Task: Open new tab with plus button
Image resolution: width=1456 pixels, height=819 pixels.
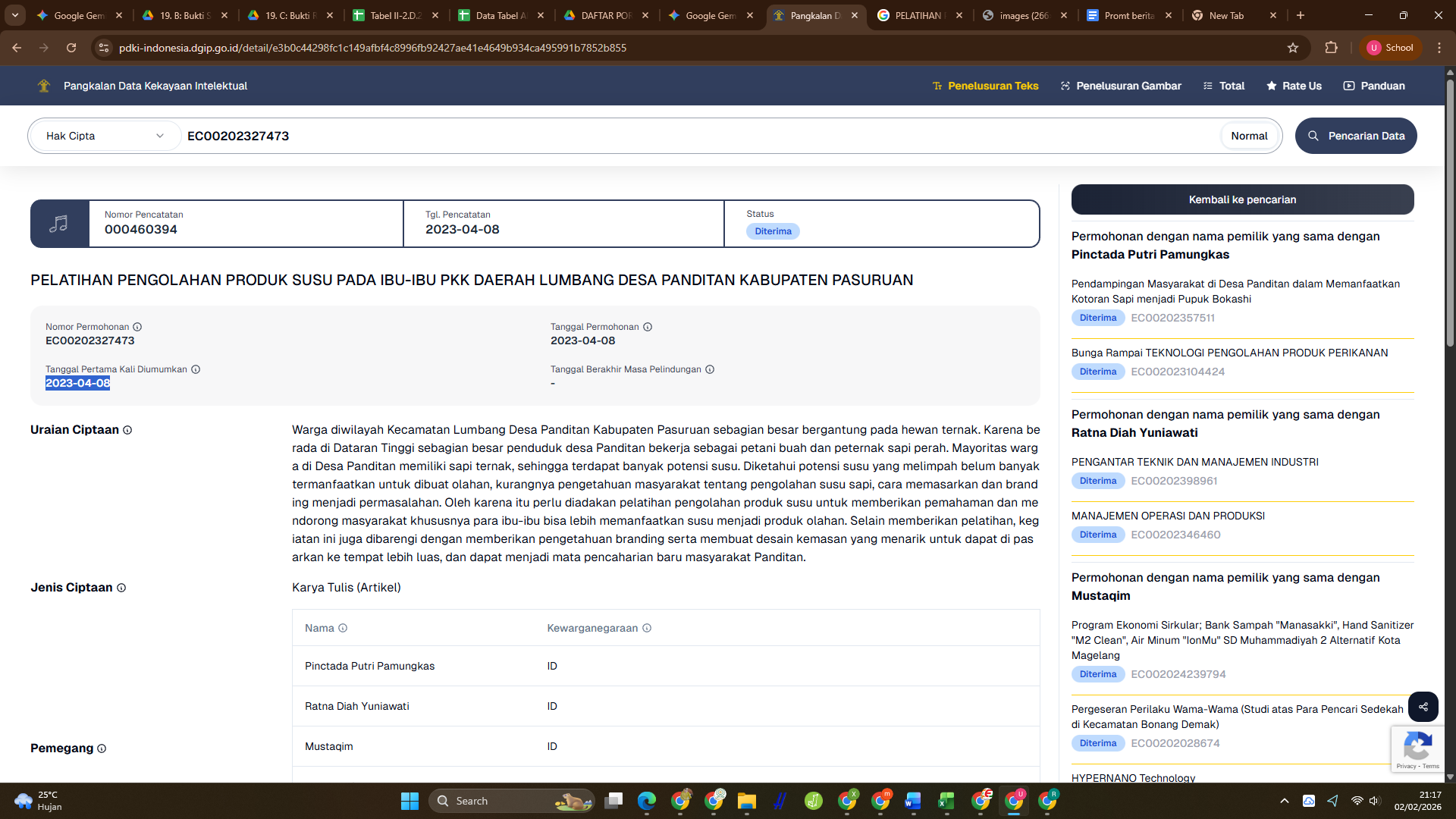Action: [1301, 15]
